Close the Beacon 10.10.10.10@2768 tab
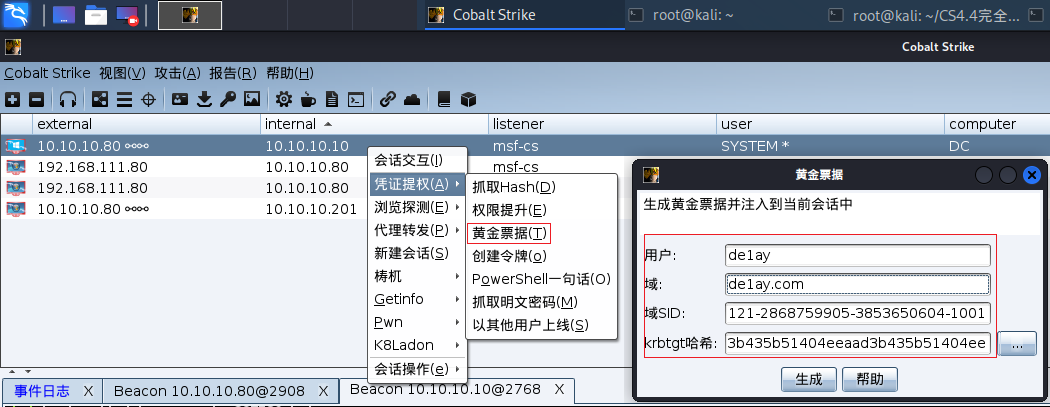This screenshot has width=1050, height=407. point(560,389)
